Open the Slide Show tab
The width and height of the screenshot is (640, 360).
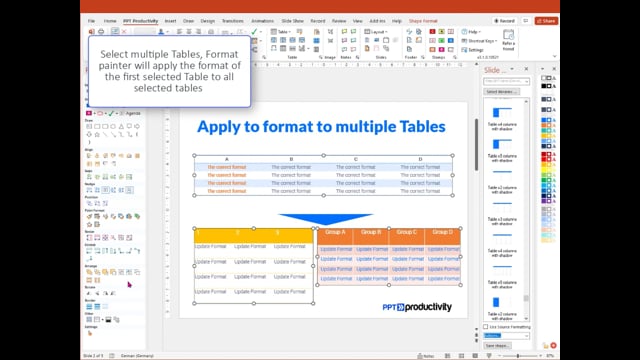click(293, 21)
